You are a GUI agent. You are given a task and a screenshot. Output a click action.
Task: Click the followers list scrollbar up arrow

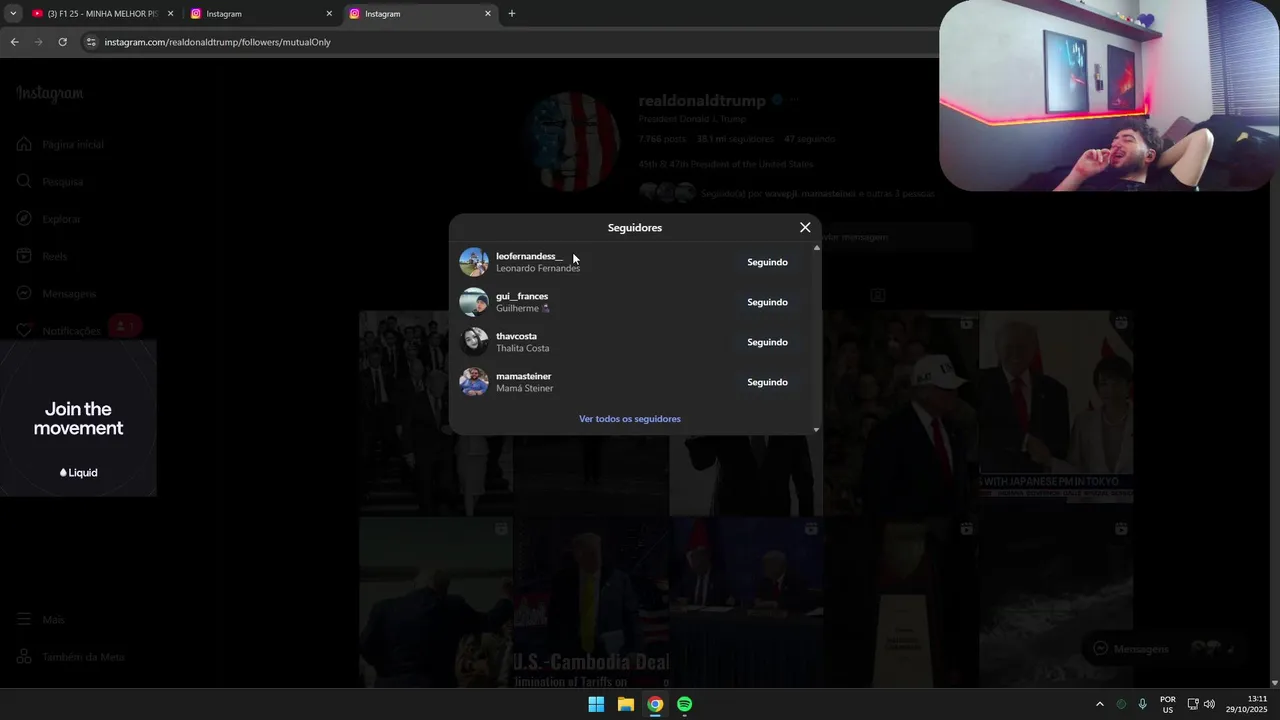point(816,247)
